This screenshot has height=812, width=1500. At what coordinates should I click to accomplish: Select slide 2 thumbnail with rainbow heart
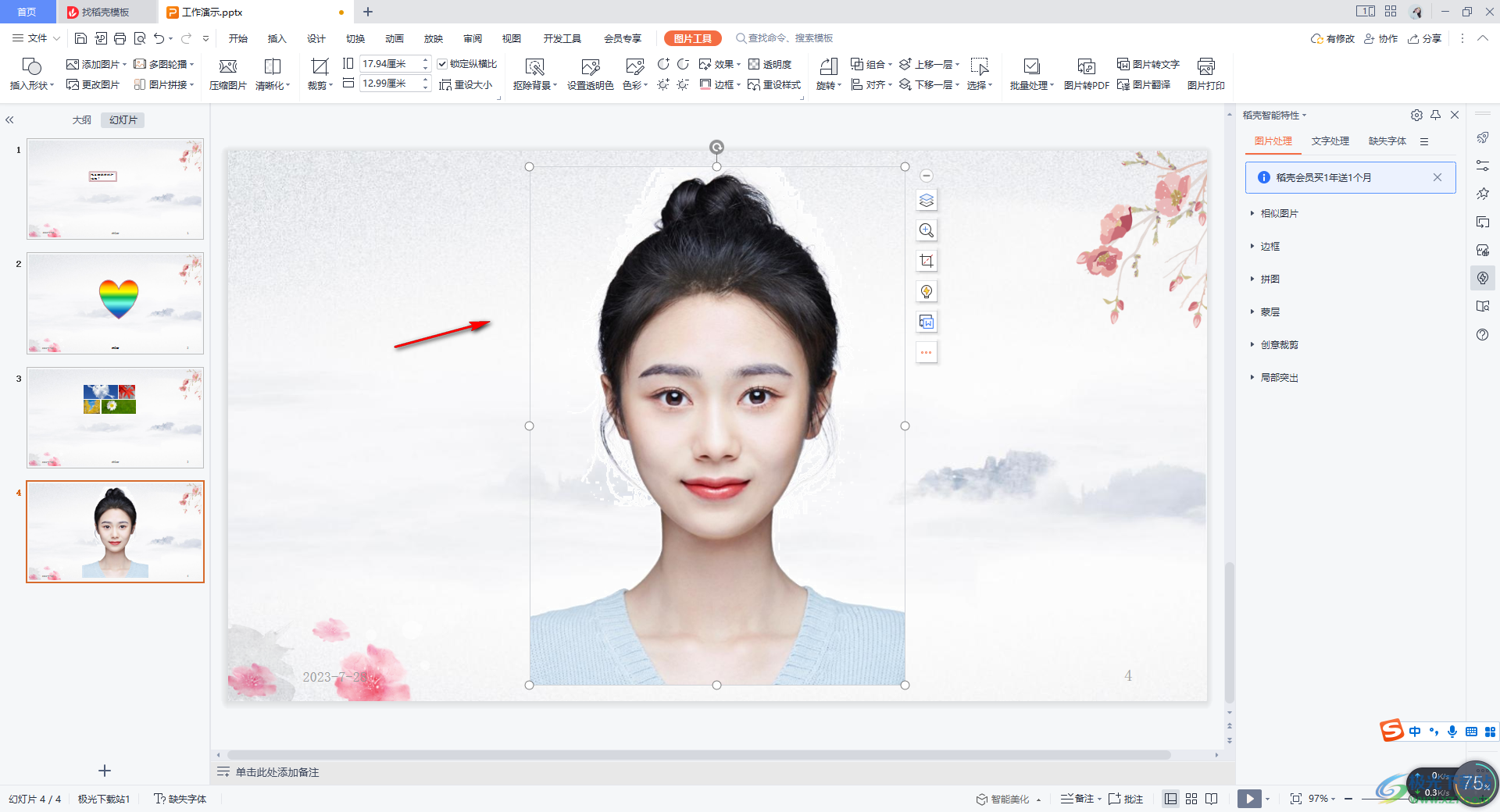(x=115, y=303)
